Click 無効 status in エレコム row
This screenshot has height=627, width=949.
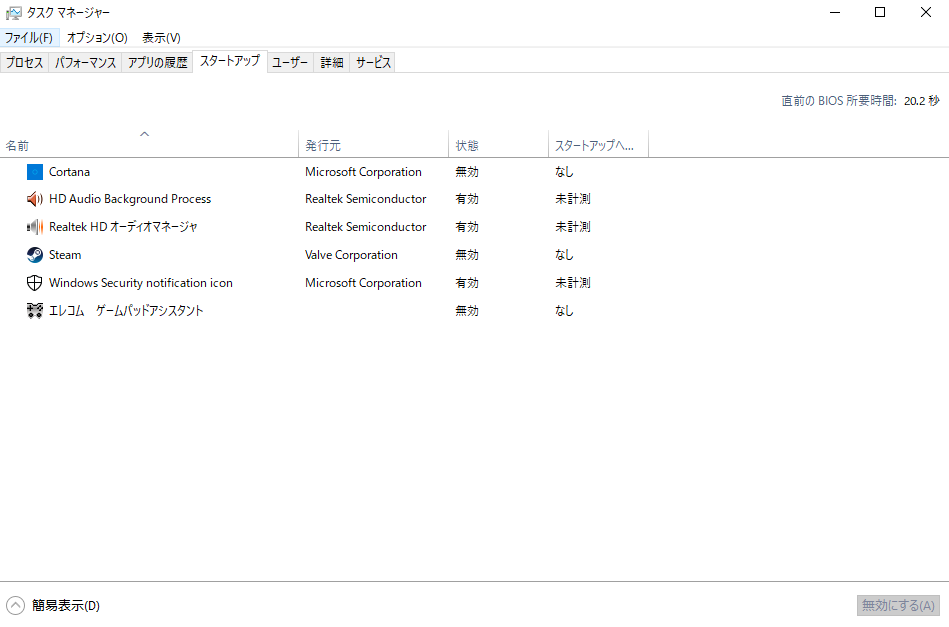(x=467, y=310)
